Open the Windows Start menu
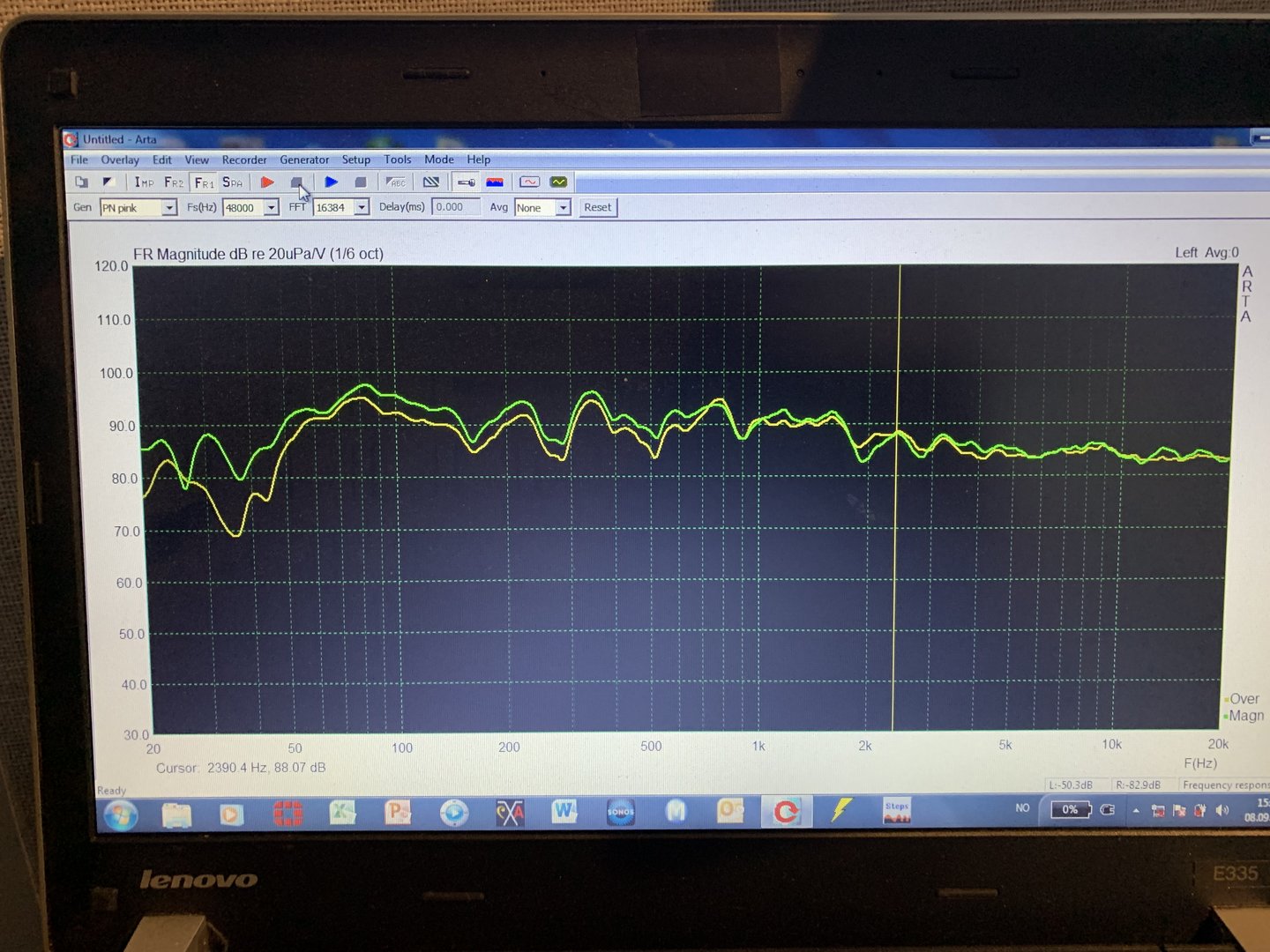This screenshot has height=952, width=1270. coord(121,814)
